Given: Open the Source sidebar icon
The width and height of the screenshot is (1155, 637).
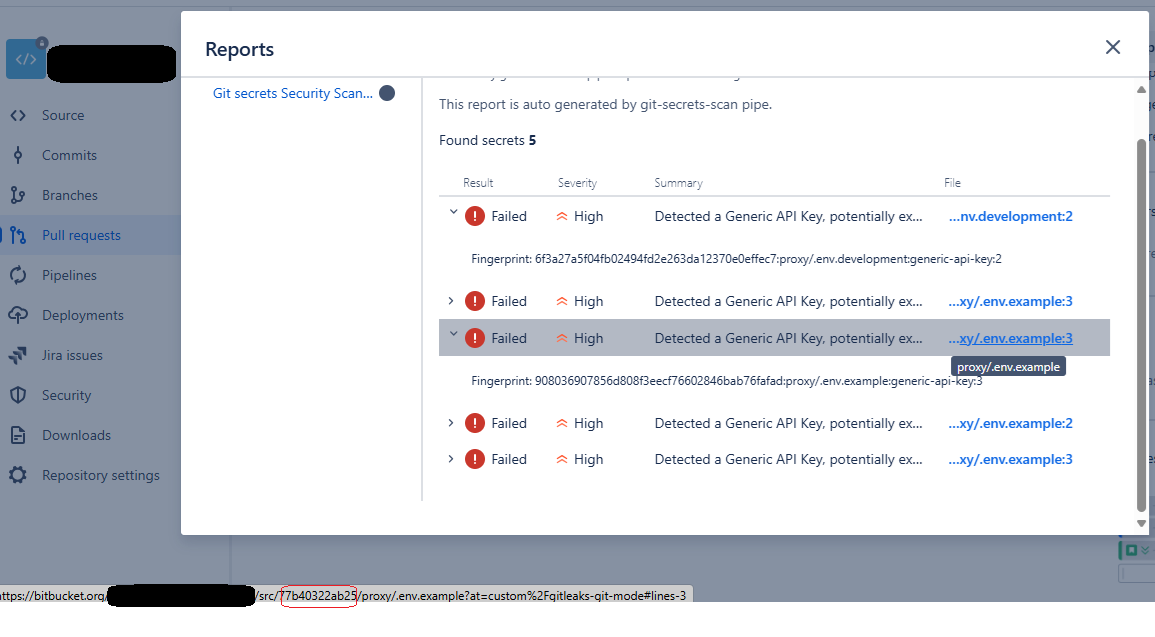Looking at the screenshot, I should tap(18, 116).
